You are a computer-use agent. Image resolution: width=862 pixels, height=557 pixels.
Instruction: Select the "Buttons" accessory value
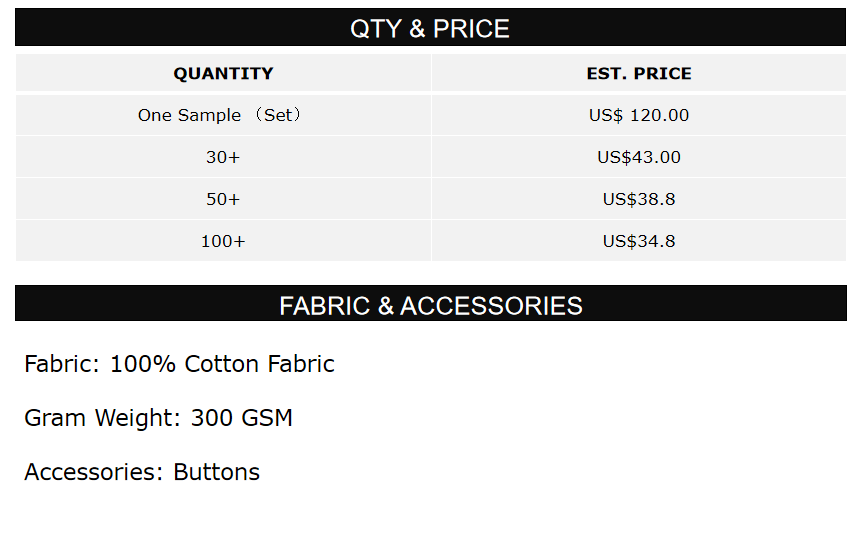(x=216, y=472)
